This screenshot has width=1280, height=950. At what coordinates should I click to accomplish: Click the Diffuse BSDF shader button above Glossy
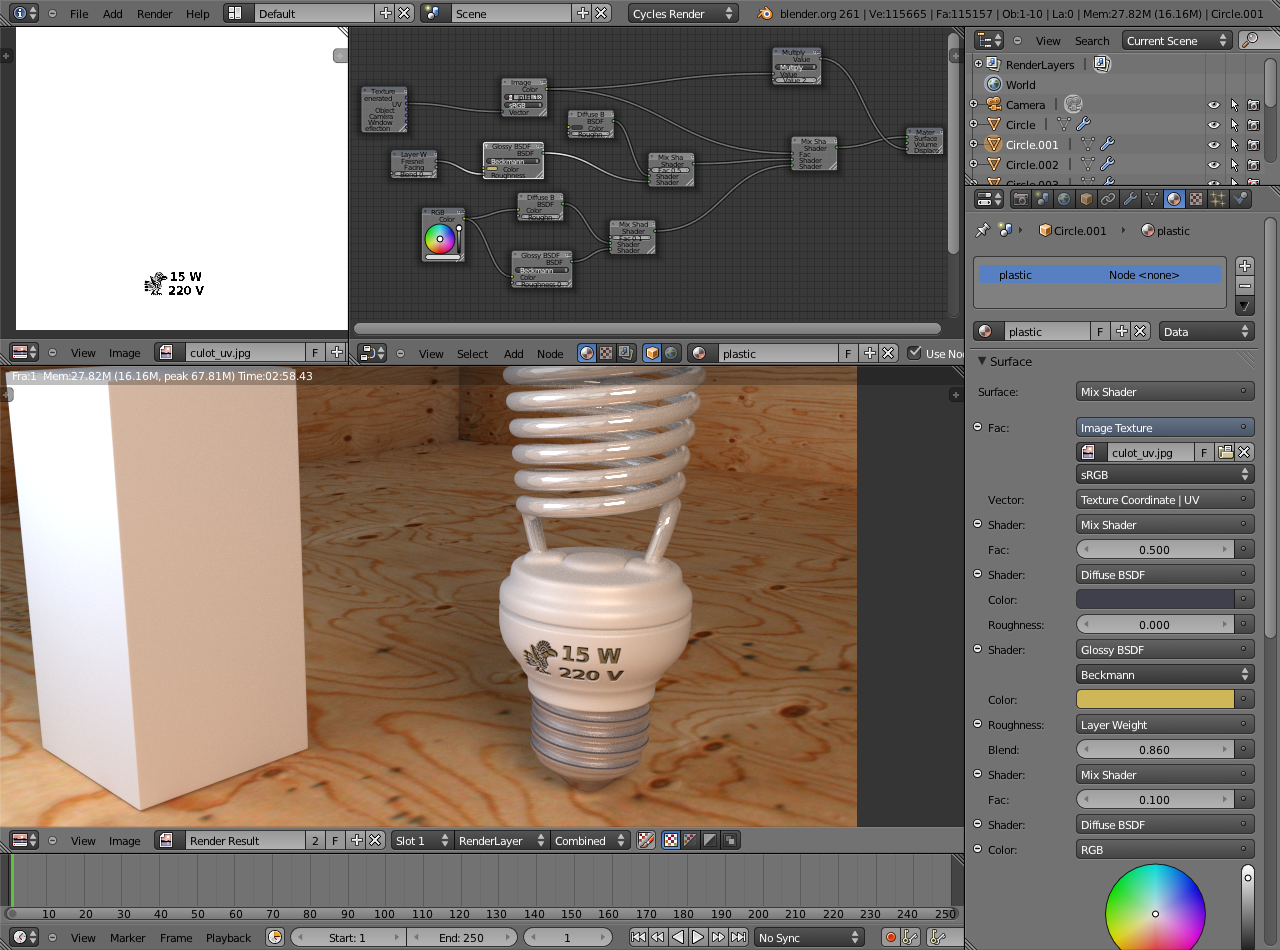(1165, 575)
